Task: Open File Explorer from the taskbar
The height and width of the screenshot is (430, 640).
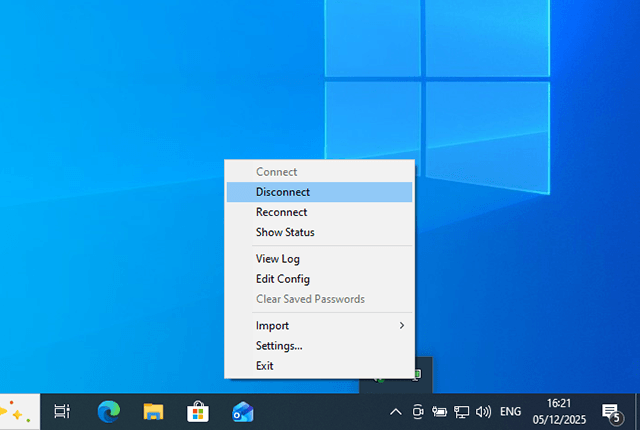Action: pyautogui.click(x=153, y=411)
